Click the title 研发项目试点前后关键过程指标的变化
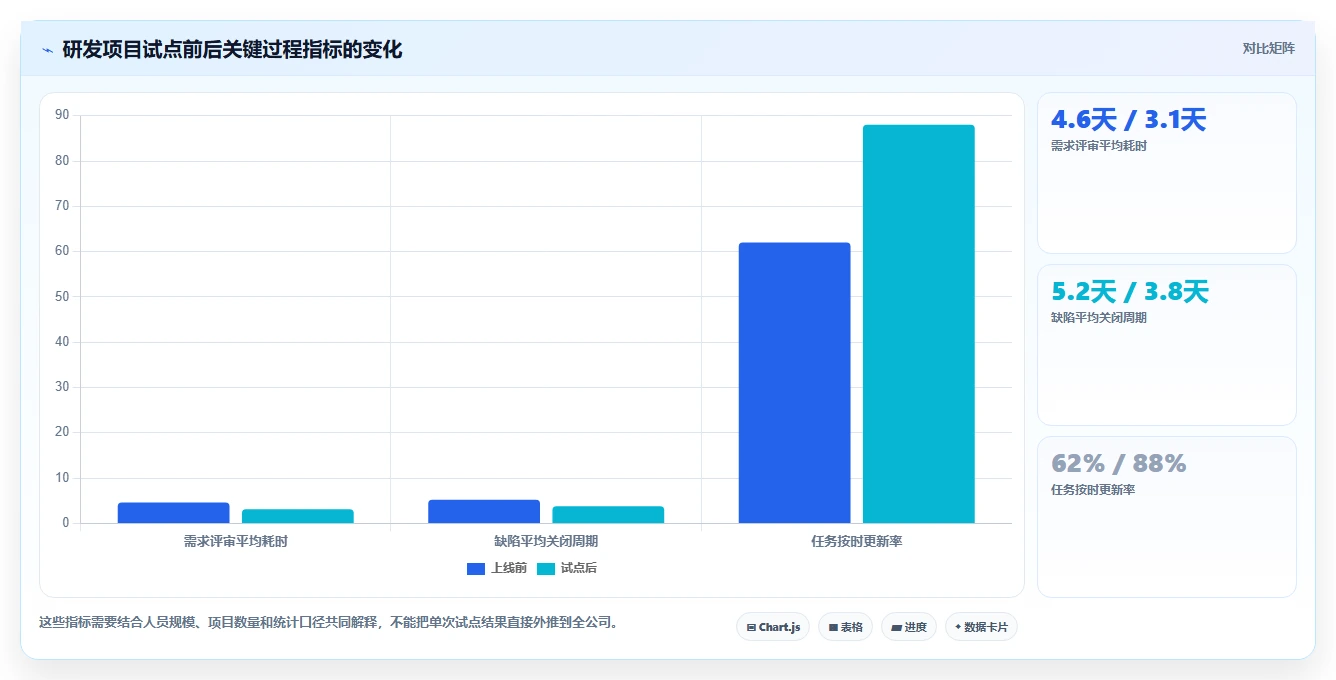 (x=232, y=49)
